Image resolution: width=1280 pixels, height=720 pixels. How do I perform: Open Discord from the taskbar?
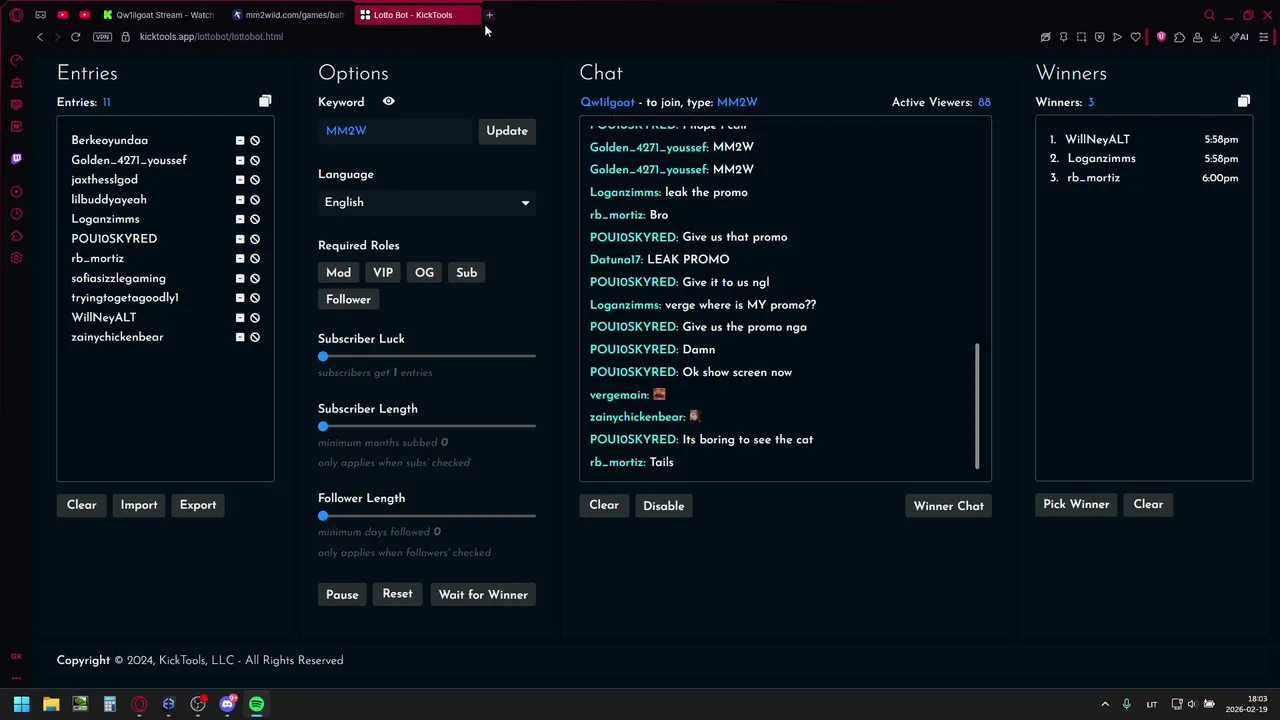coord(227,704)
